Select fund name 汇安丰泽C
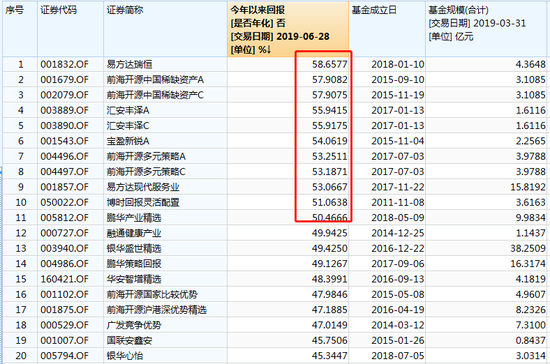550x364 pixels. tap(128, 126)
